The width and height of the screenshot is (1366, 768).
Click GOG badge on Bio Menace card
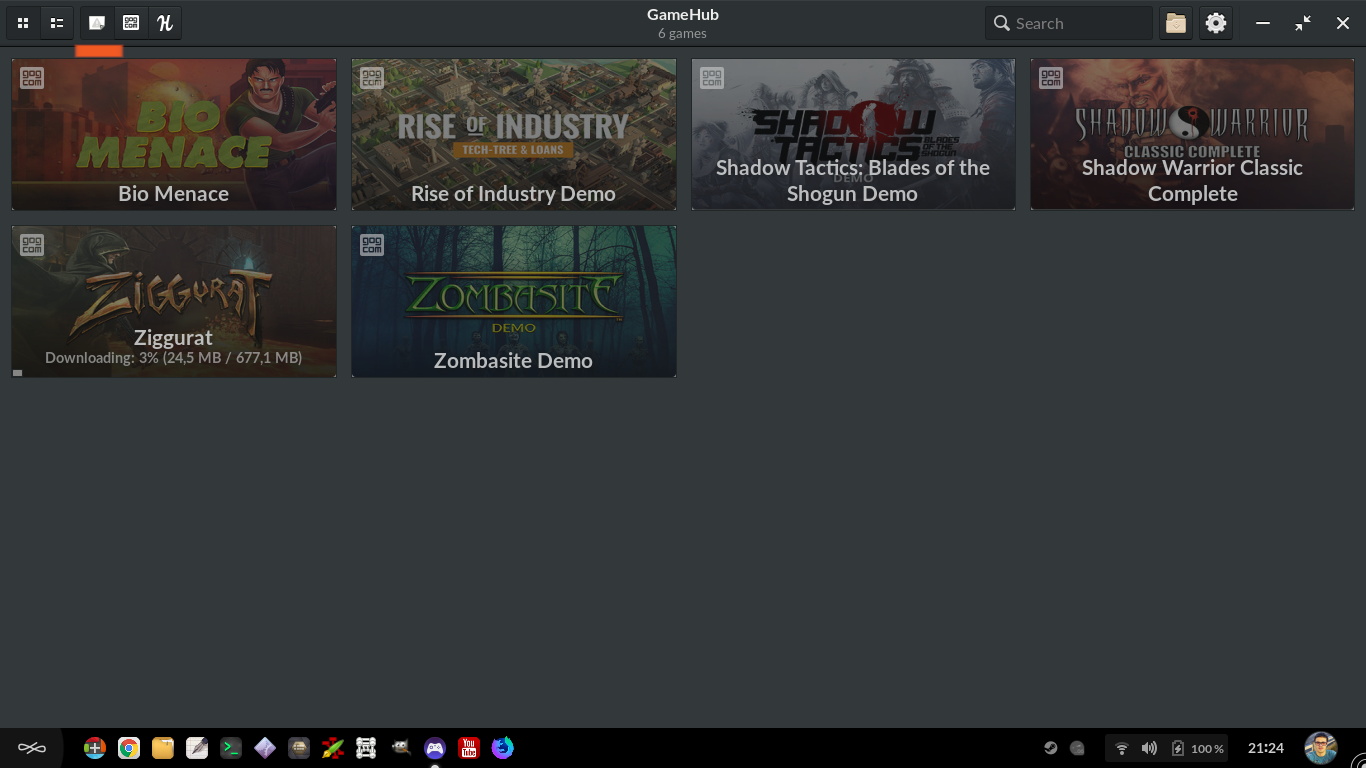coord(32,78)
